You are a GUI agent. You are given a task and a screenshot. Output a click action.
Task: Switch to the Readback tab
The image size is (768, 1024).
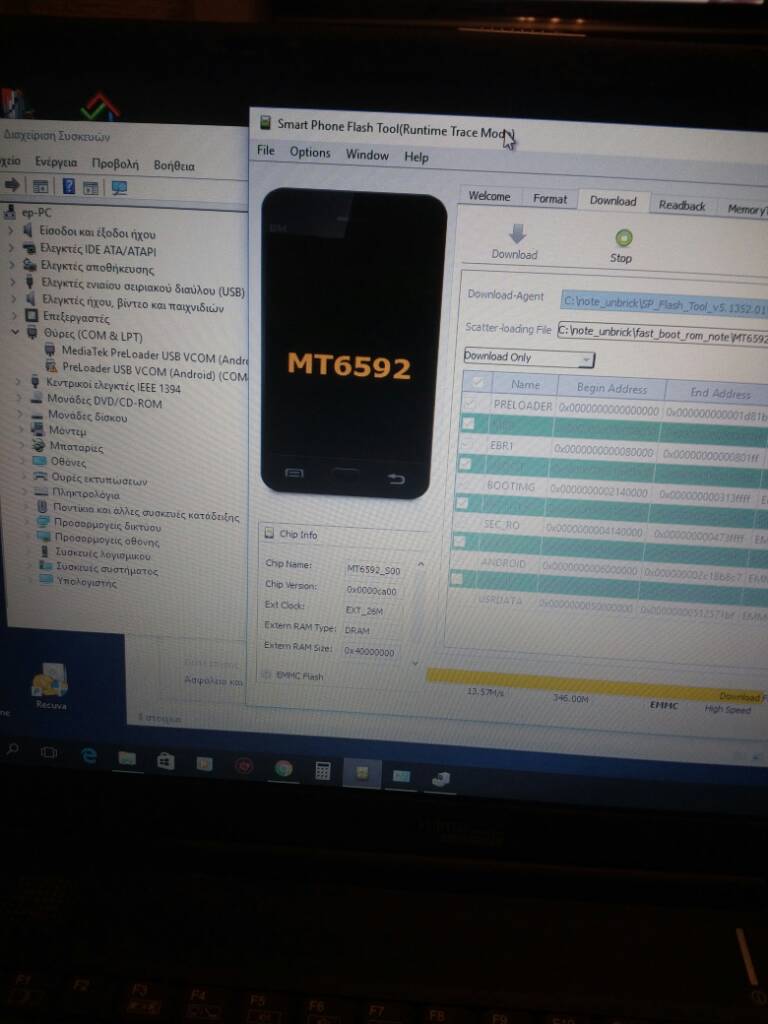tap(682, 206)
